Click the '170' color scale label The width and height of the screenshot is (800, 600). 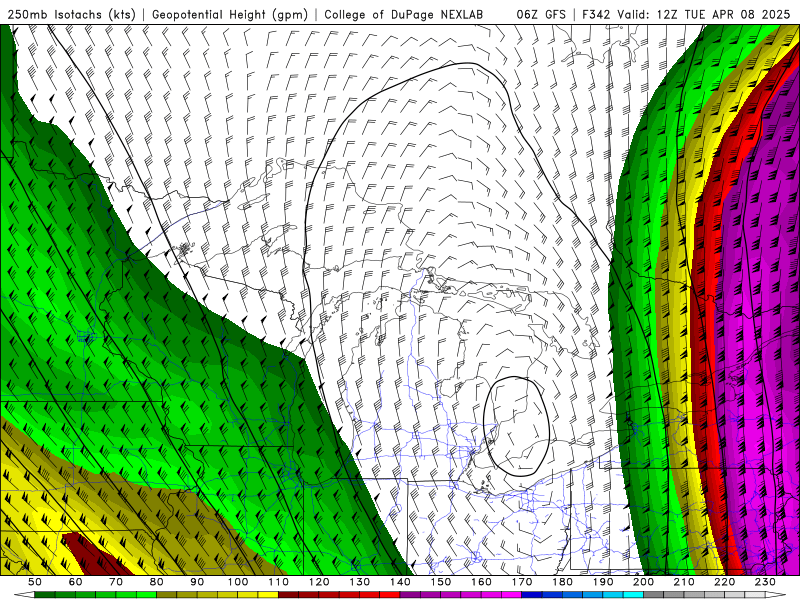point(522,582)
